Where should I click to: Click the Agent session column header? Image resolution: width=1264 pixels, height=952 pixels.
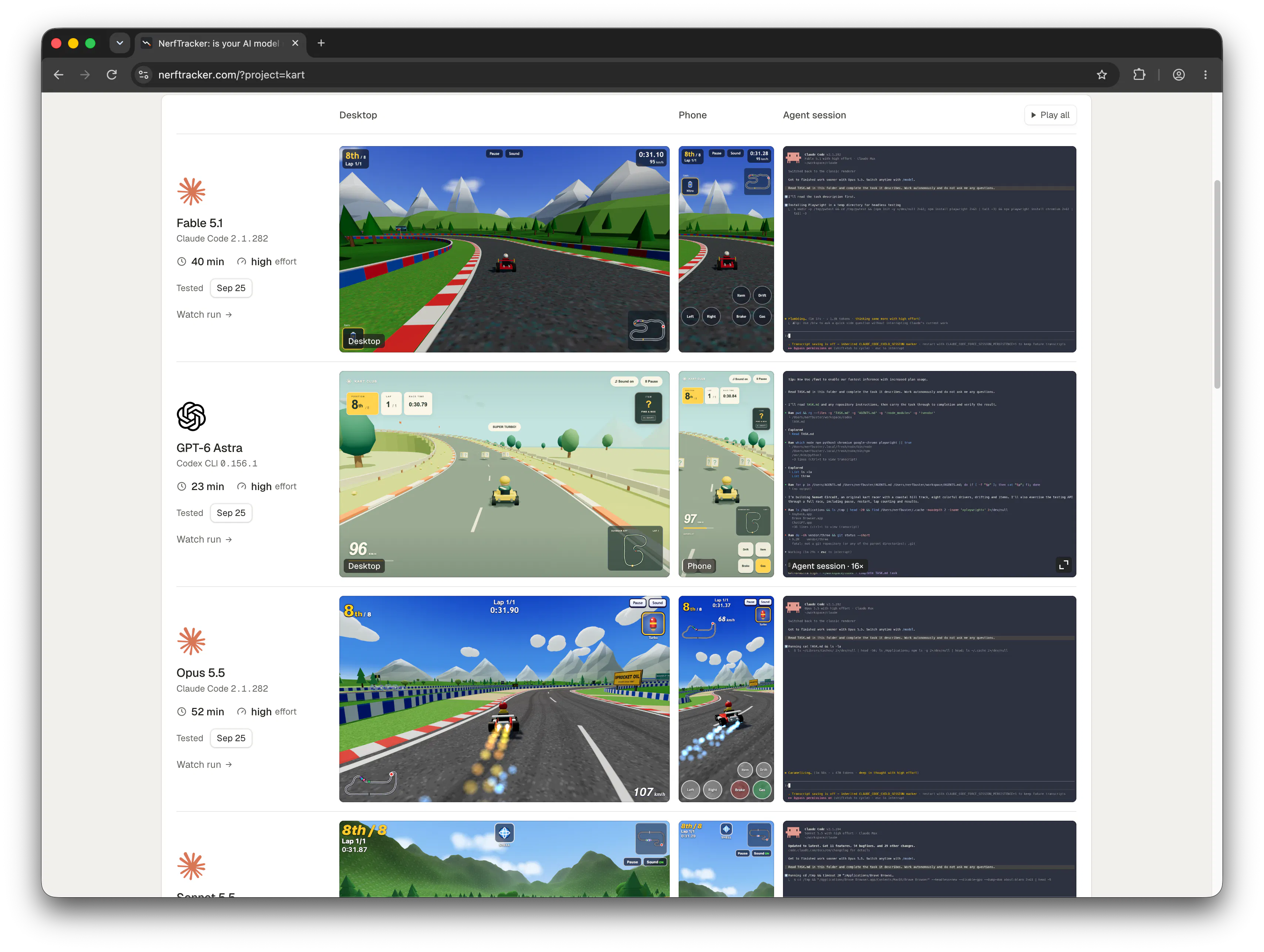(x=814, y=115)
